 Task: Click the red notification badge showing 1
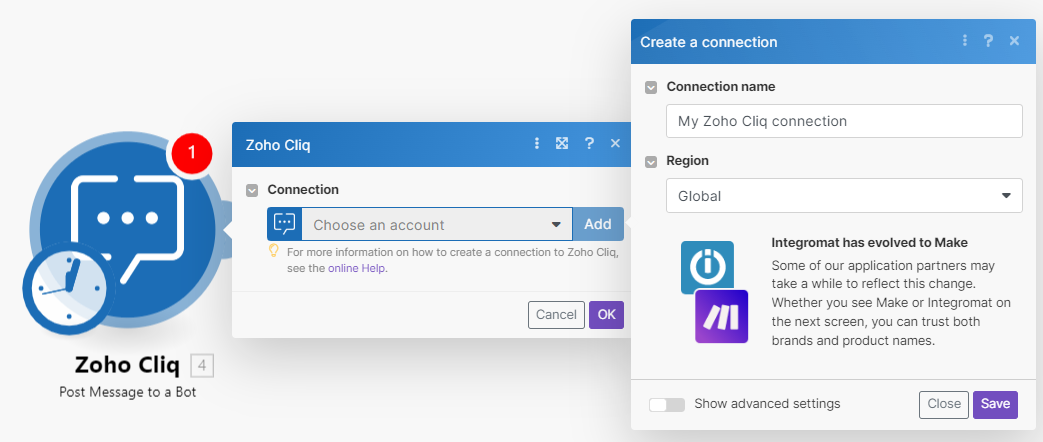tap(192, 153)
